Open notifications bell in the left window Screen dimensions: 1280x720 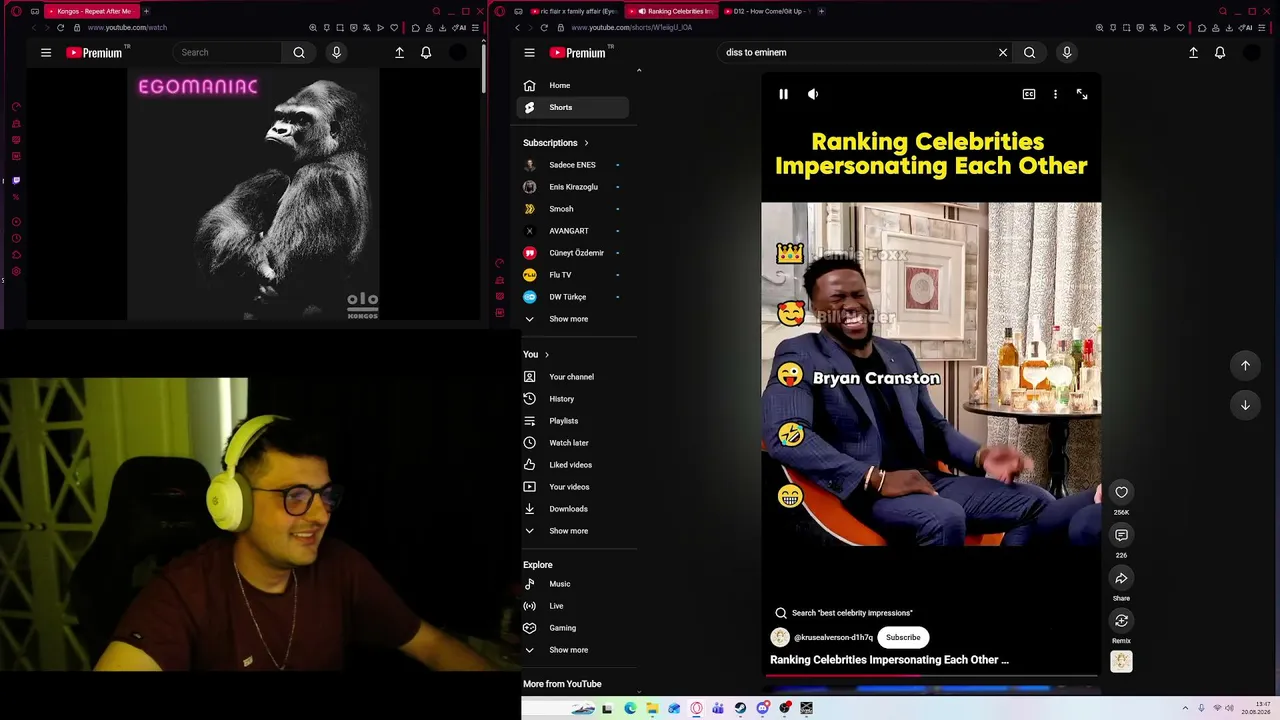(426, 52)
